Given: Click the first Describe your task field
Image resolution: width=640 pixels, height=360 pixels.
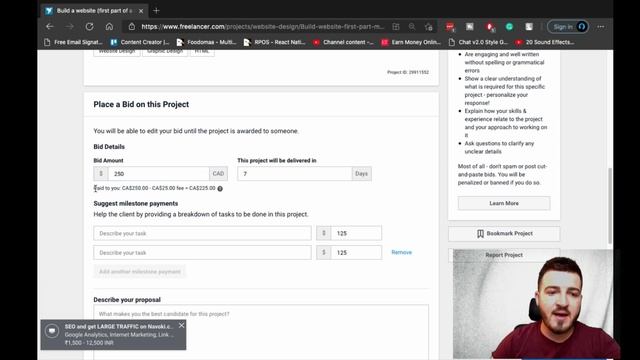Looking at the screenshot, I should pos(202,233).
